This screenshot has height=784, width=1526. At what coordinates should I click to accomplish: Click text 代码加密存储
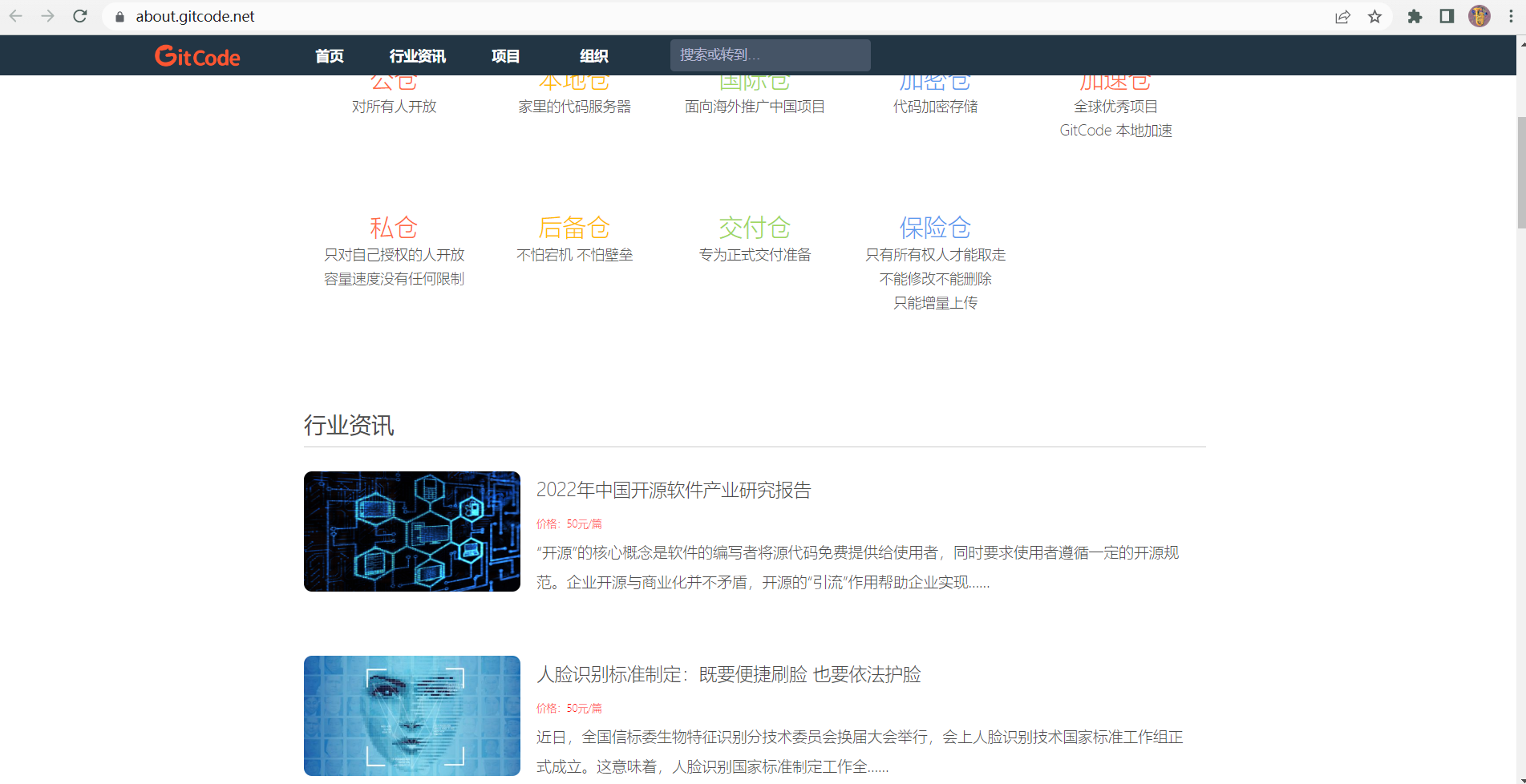[x=935, y=107]
